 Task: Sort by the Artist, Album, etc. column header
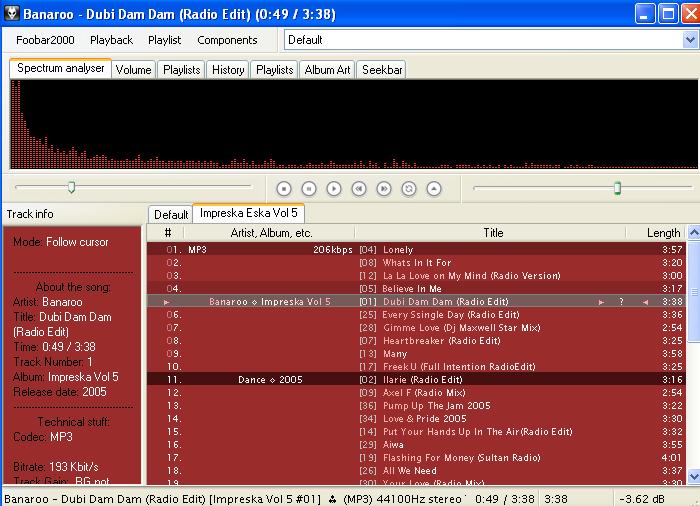click(x=271, y=233)
